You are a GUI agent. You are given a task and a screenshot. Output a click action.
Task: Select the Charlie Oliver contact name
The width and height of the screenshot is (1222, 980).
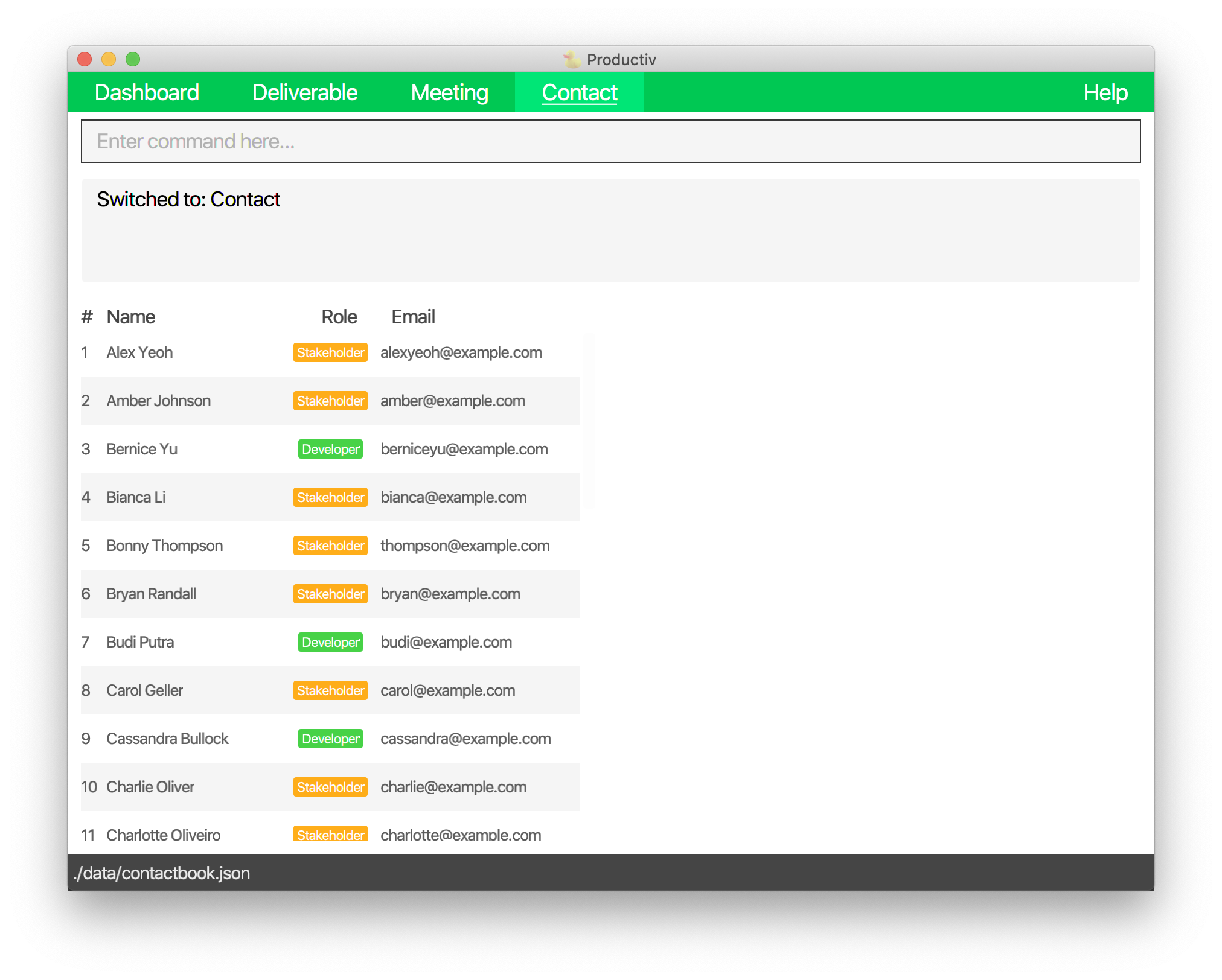150,787
